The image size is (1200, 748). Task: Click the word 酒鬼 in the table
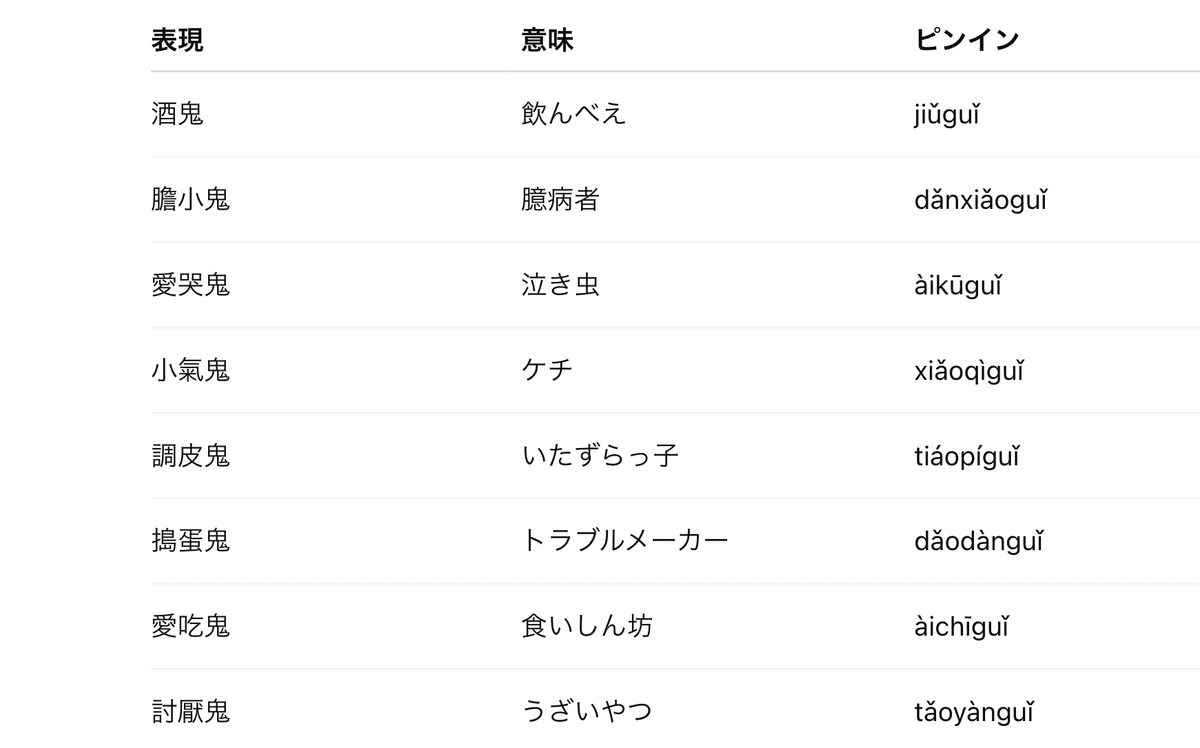click(177, 114)
